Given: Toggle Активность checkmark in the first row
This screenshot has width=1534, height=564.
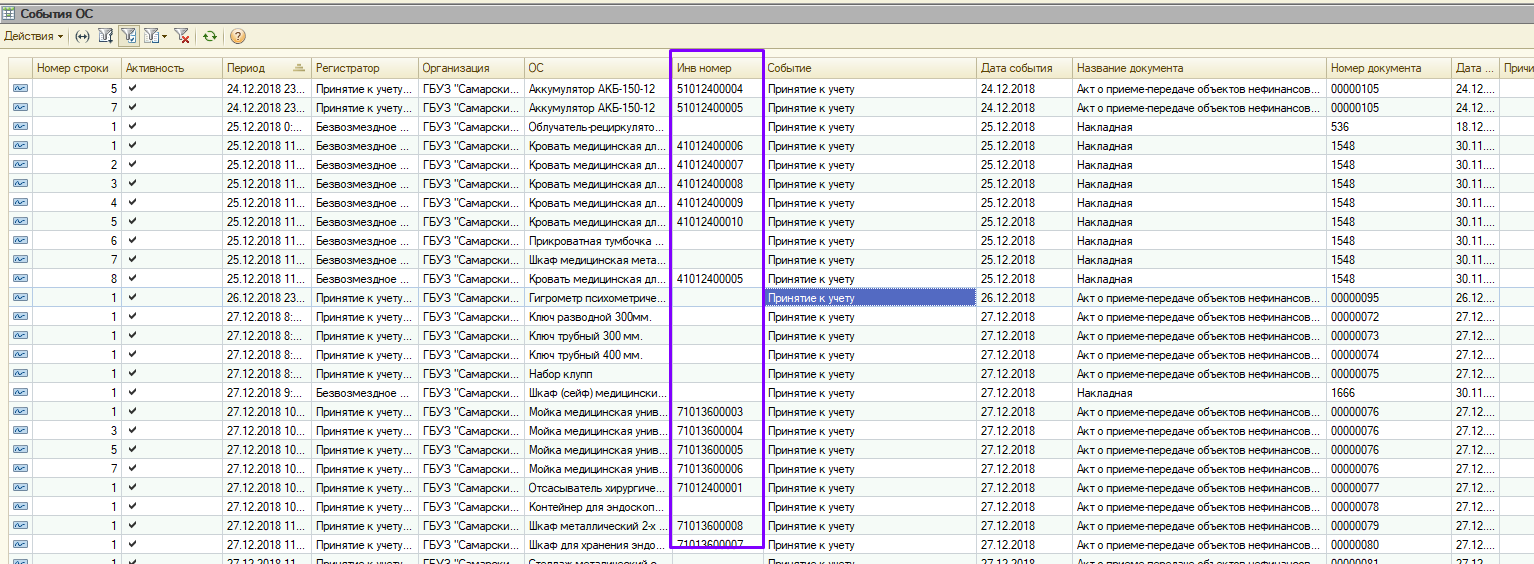Looking at the screenshot, I should (x=132, y=89).
